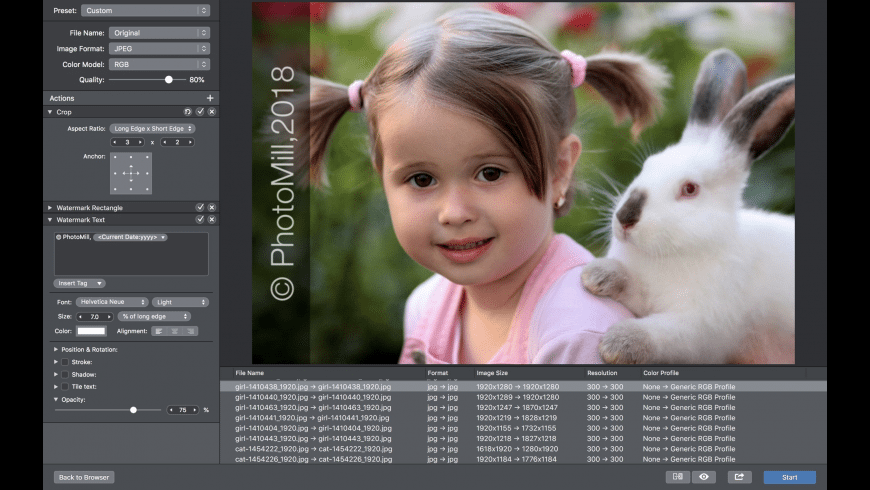Increase the short edge ratio value 2
The height and width of the screenshot is (490, 870).
[x=190, y=142]
